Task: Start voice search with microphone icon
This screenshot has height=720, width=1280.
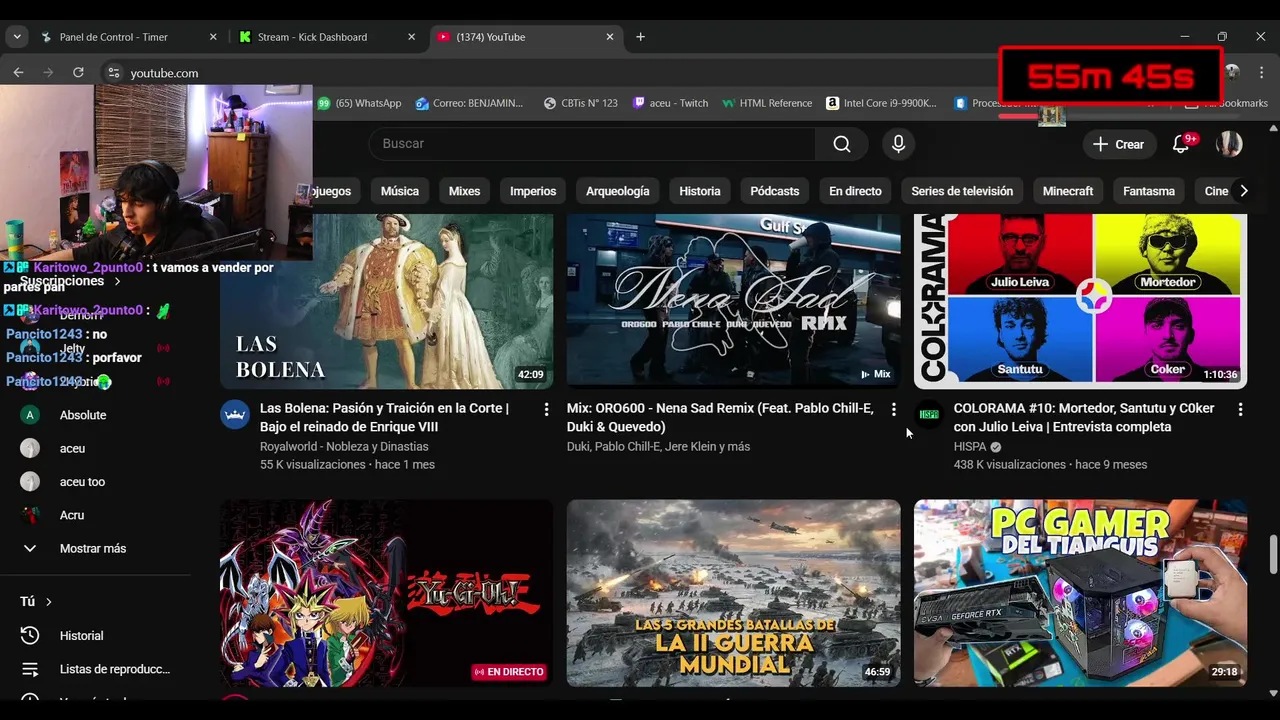Action: 898,144
